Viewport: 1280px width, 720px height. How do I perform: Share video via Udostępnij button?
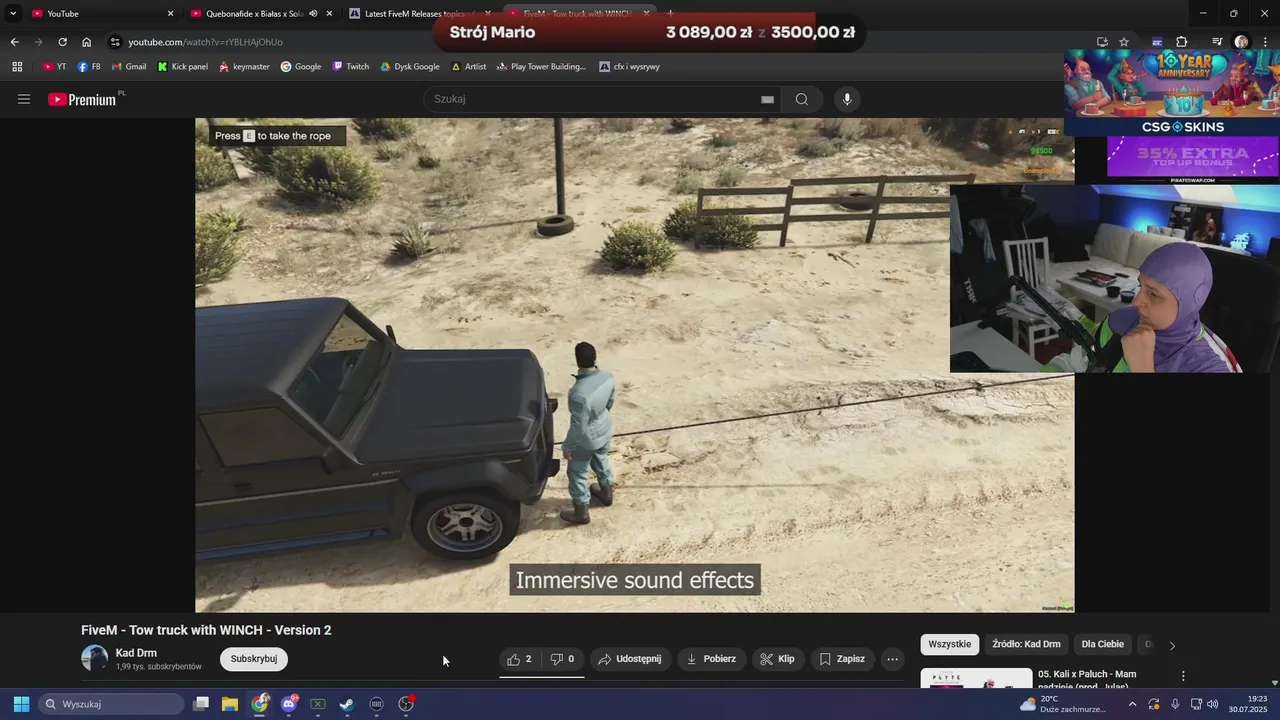630,659
